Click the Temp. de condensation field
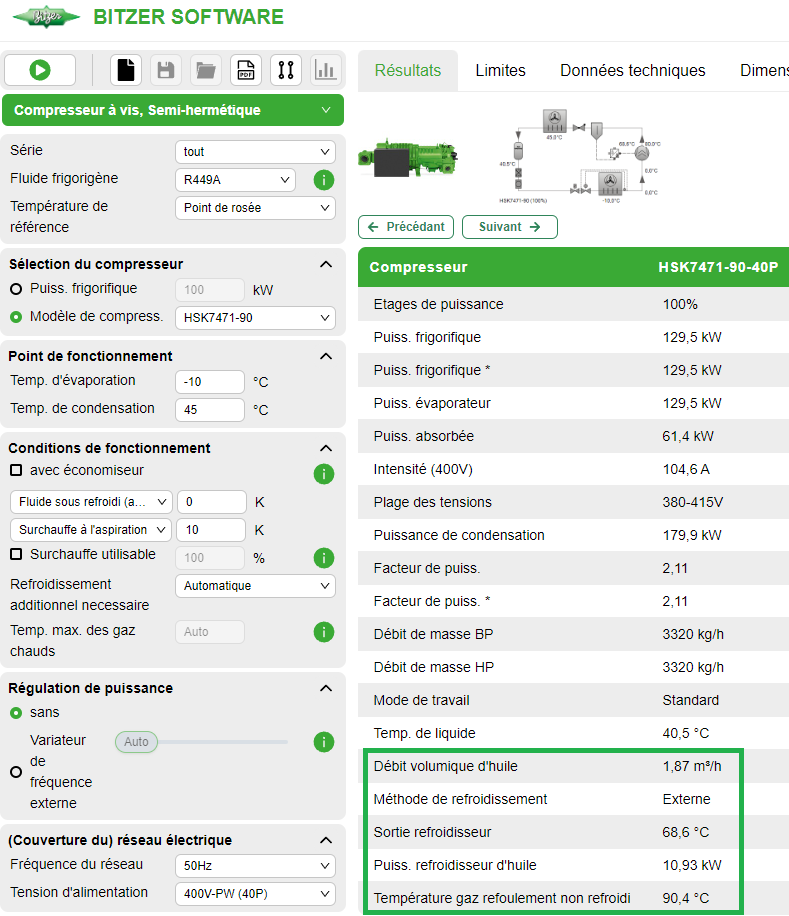Screen dimensions: 789x916 [209, 410]
